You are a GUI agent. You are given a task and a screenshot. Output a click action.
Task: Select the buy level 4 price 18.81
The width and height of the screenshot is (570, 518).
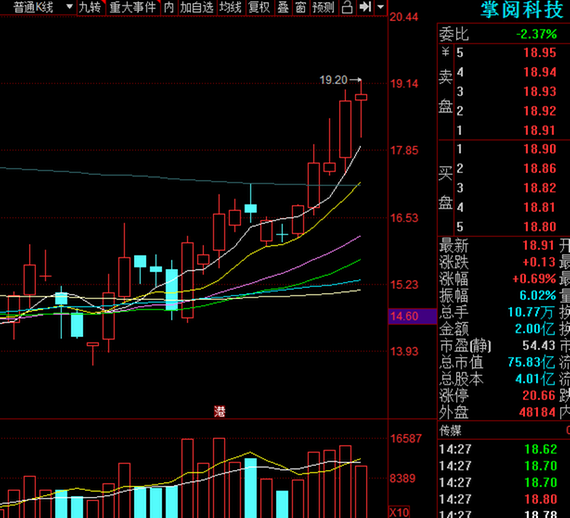click(x=539, y=207)
